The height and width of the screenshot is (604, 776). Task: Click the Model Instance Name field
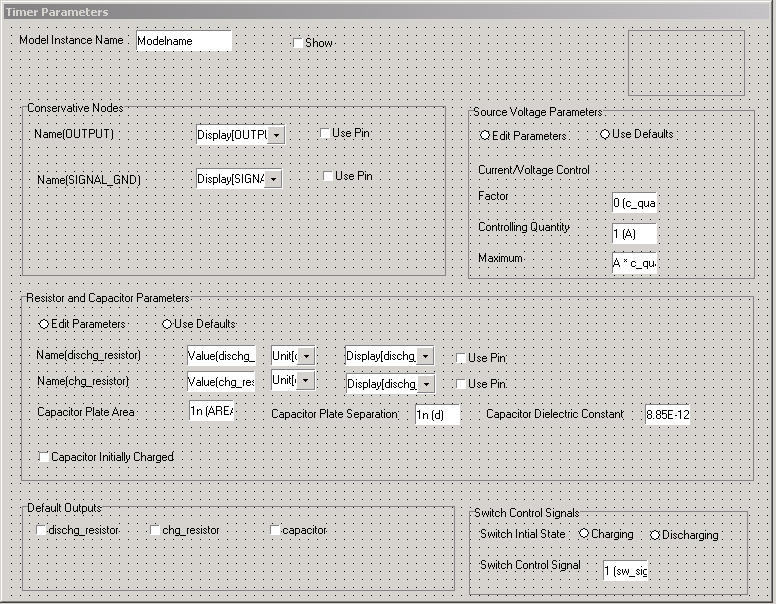coord(182,41)
